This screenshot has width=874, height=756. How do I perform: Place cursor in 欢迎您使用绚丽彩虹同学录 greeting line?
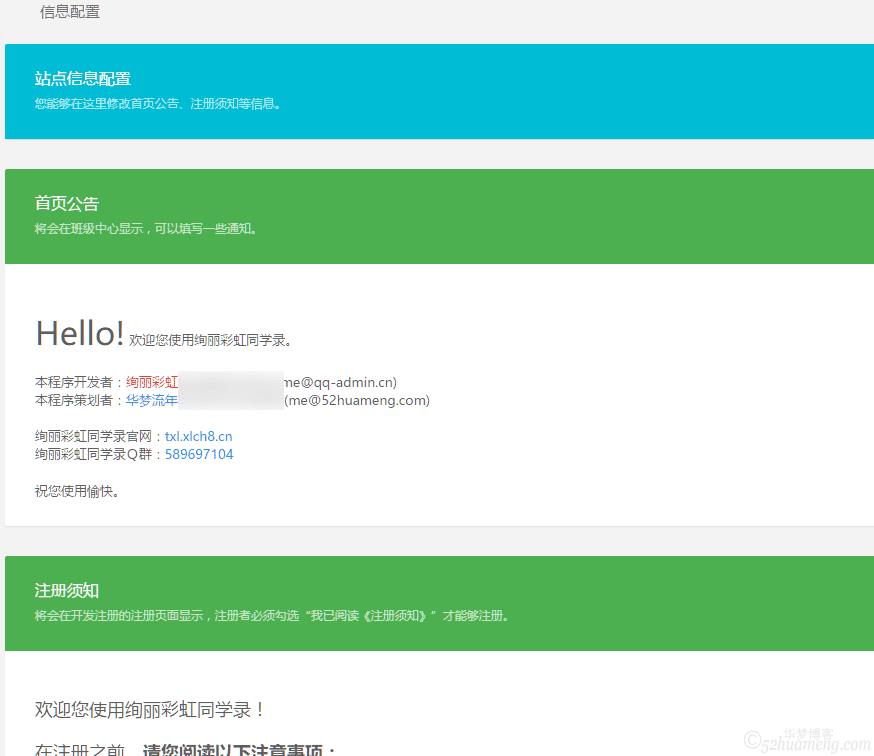pos(211,340)
